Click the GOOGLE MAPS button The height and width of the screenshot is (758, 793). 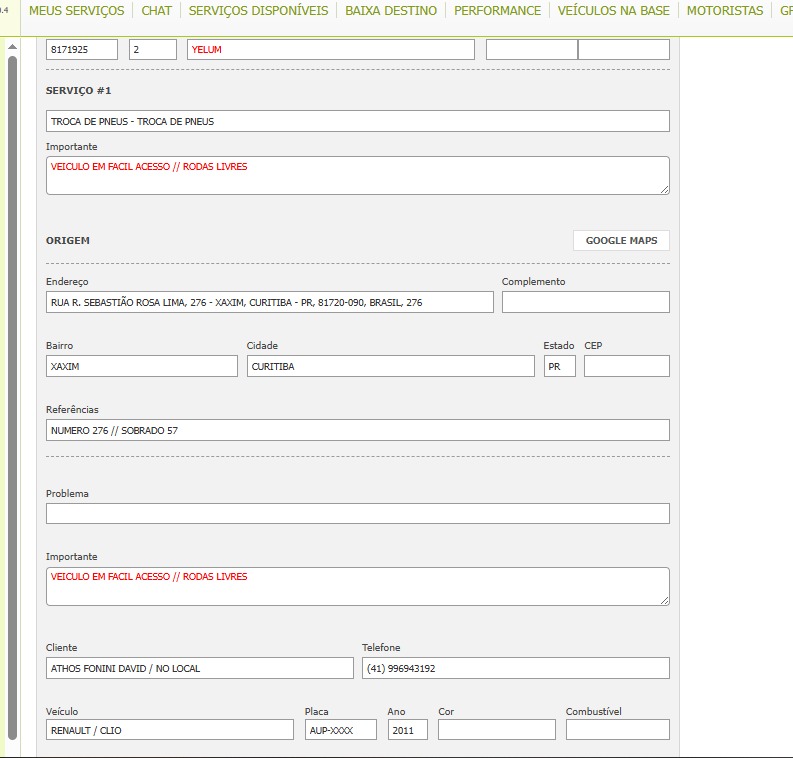pyautogui.click(x=621, y=241)
